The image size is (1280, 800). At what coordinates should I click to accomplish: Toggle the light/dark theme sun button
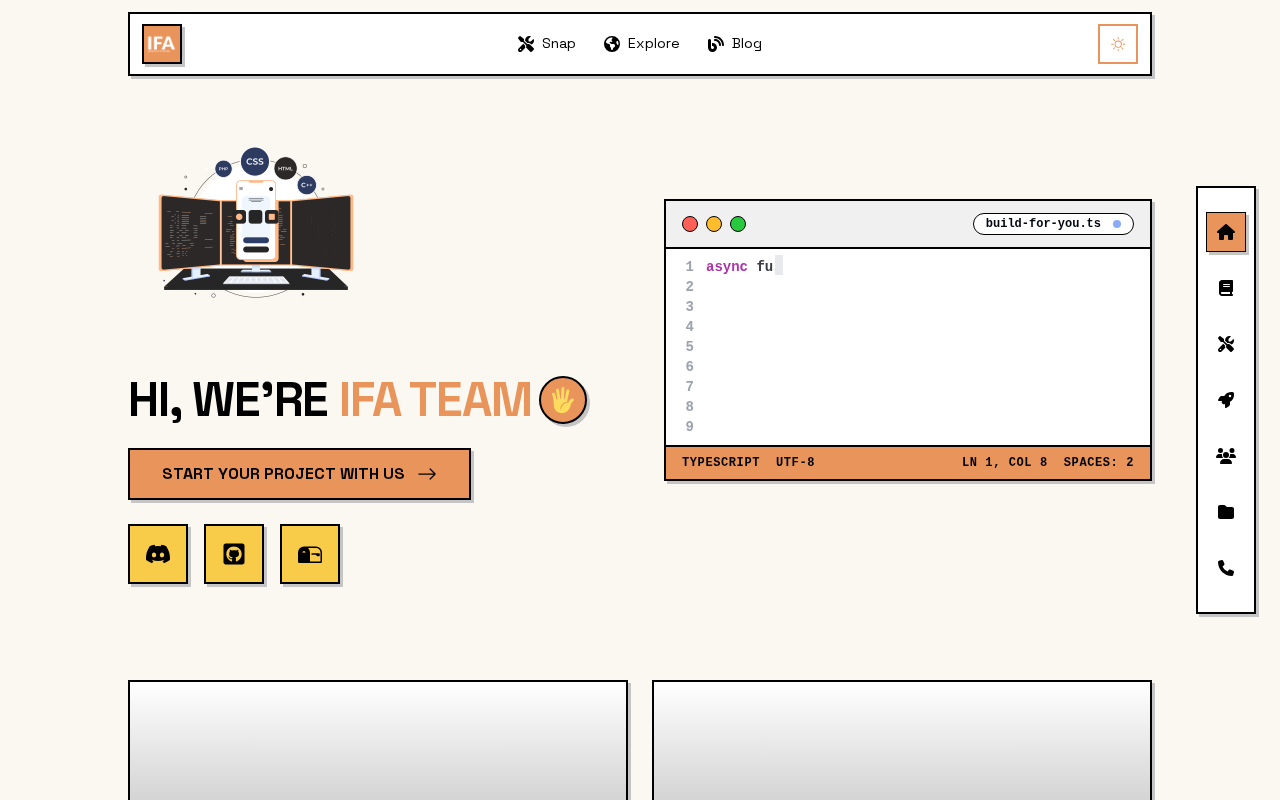(x=1118, y=44)
